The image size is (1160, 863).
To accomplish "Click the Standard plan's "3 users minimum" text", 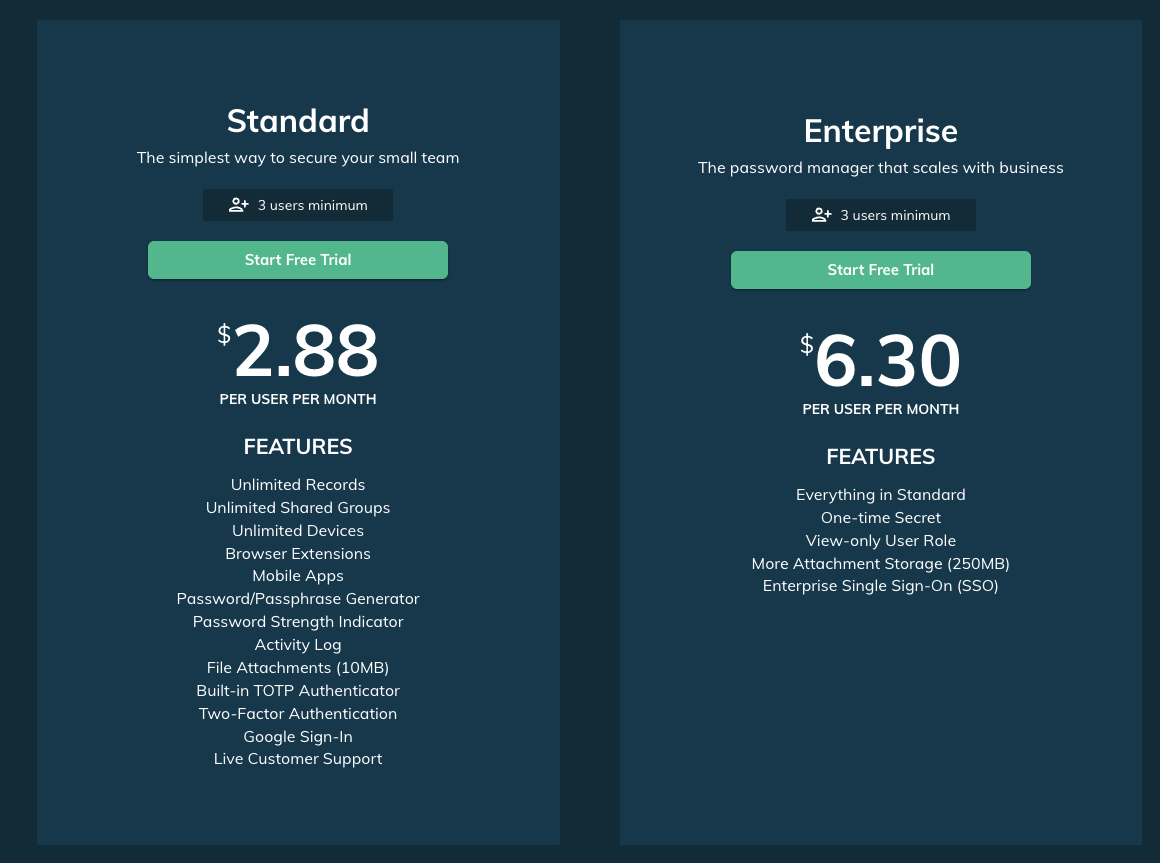I will 312,205.
